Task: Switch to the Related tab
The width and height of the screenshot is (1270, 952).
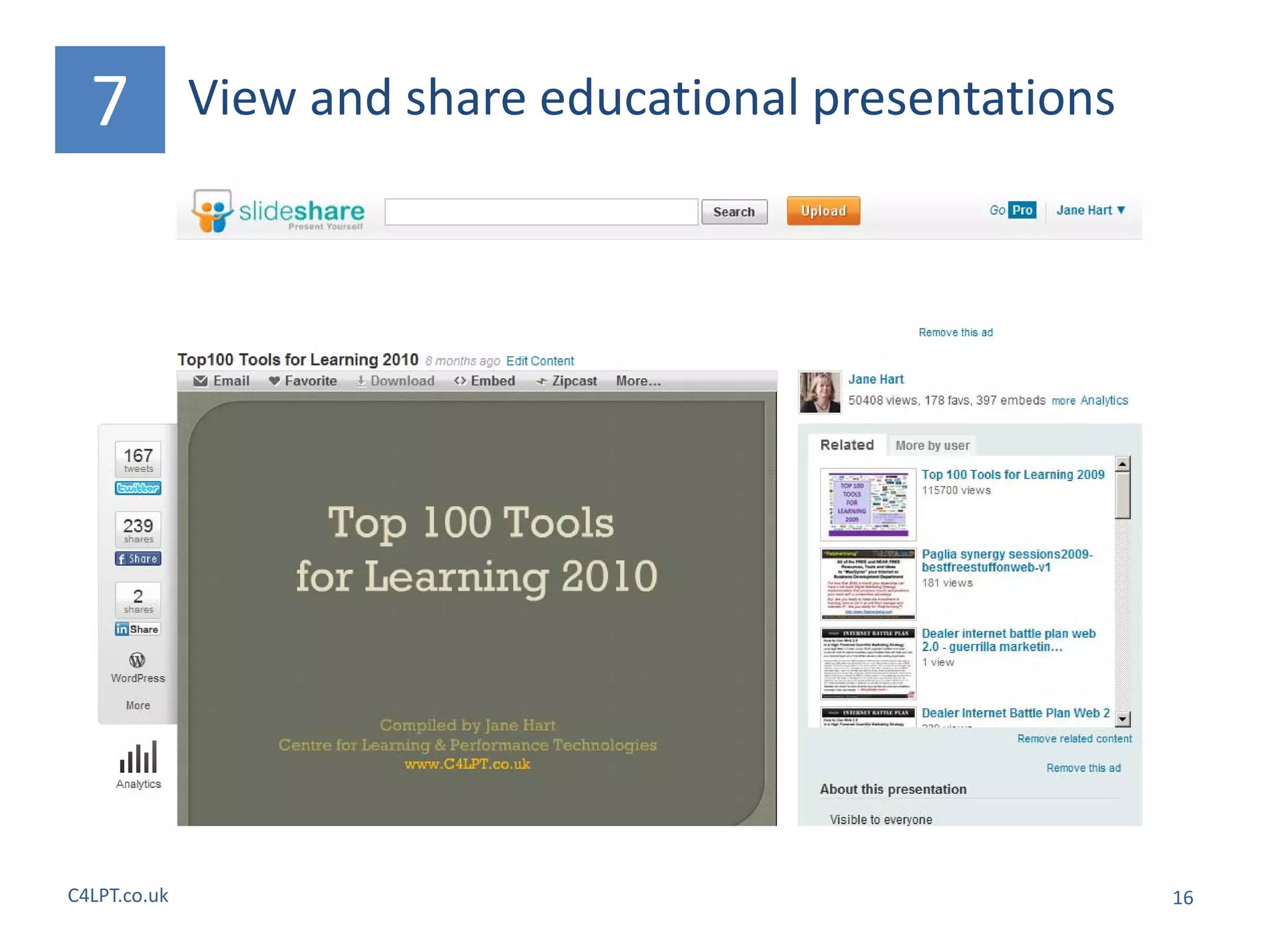Action: pos(847,445)
